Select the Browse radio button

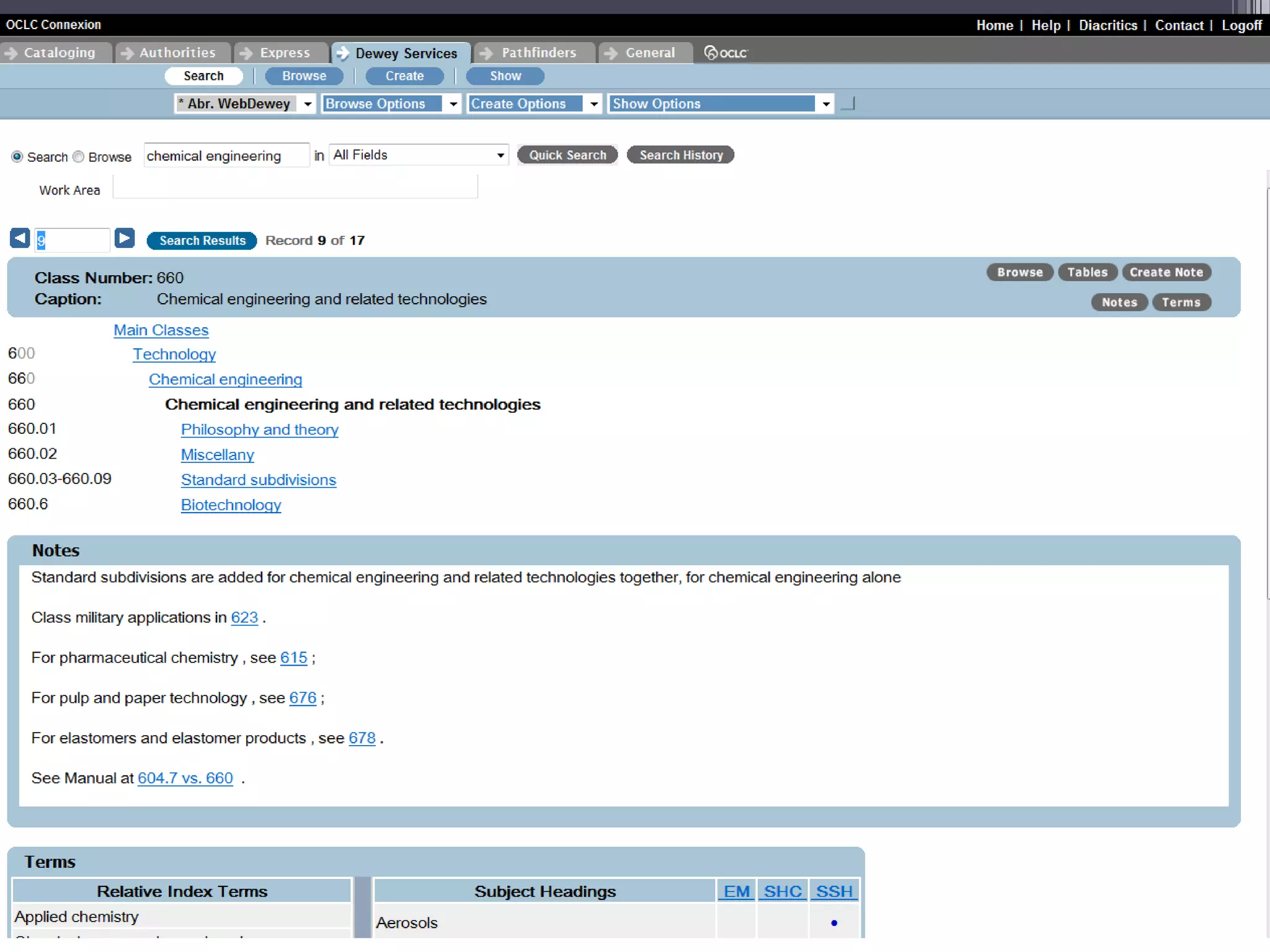79,157
